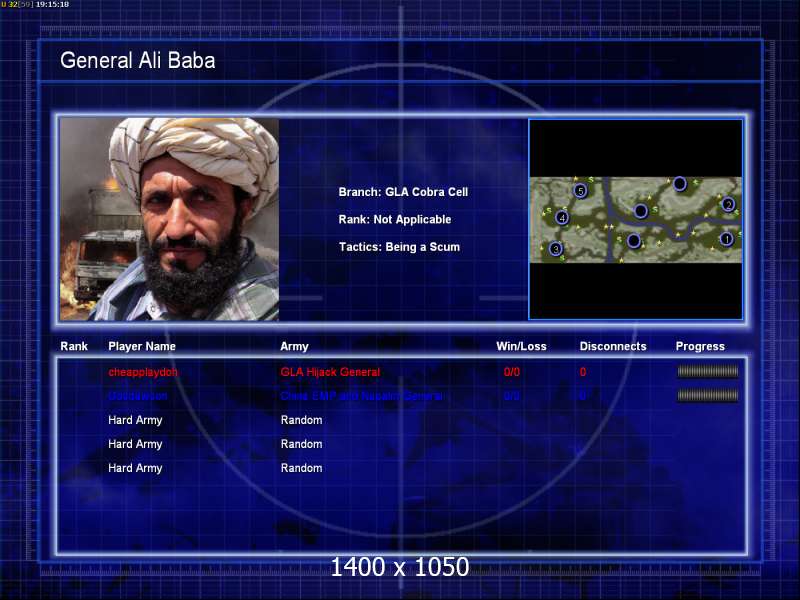
Task: Click the General Ali Baba portrait image
Action: pyautogui.click(x=169, y=219)
